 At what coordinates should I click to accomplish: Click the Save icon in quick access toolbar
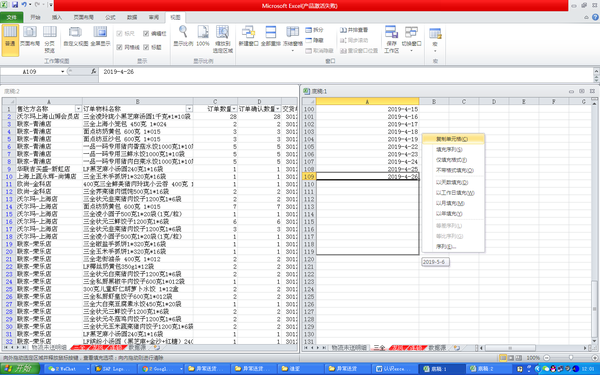coord(15,5)
